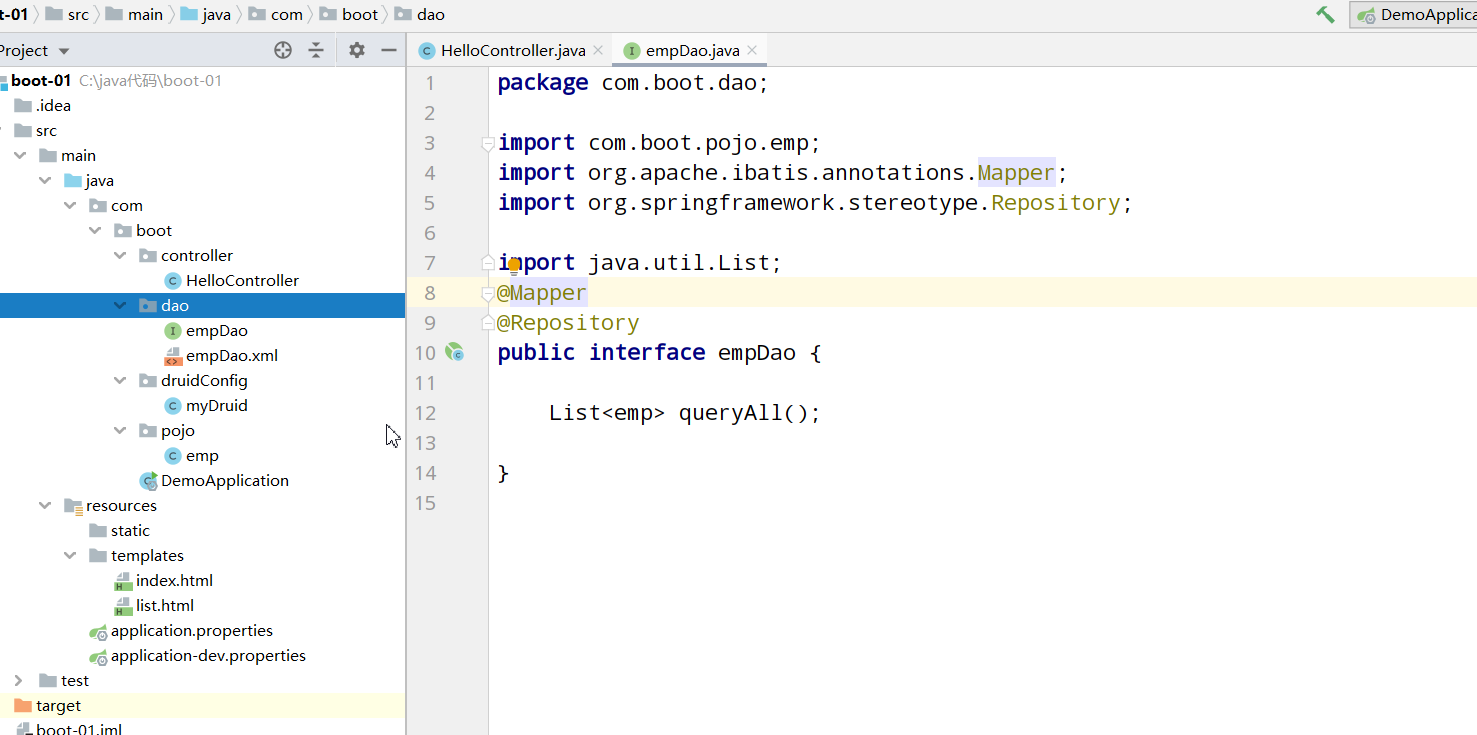
Task: Collapse the resources folder
Action: pyautogui.click(x=45, y=505)
